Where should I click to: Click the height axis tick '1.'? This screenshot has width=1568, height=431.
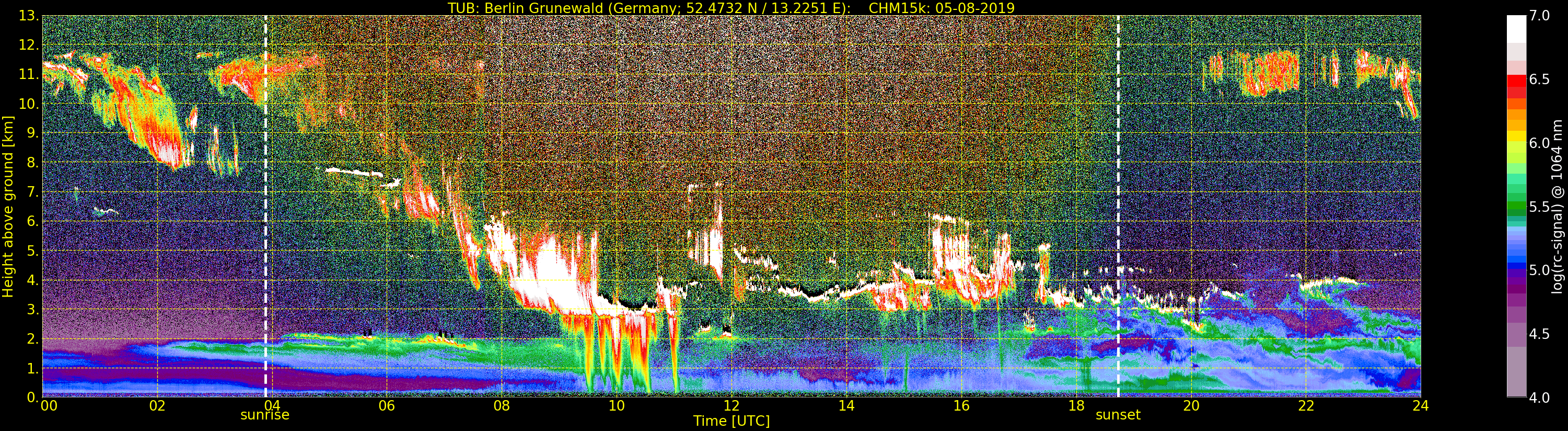33,368
